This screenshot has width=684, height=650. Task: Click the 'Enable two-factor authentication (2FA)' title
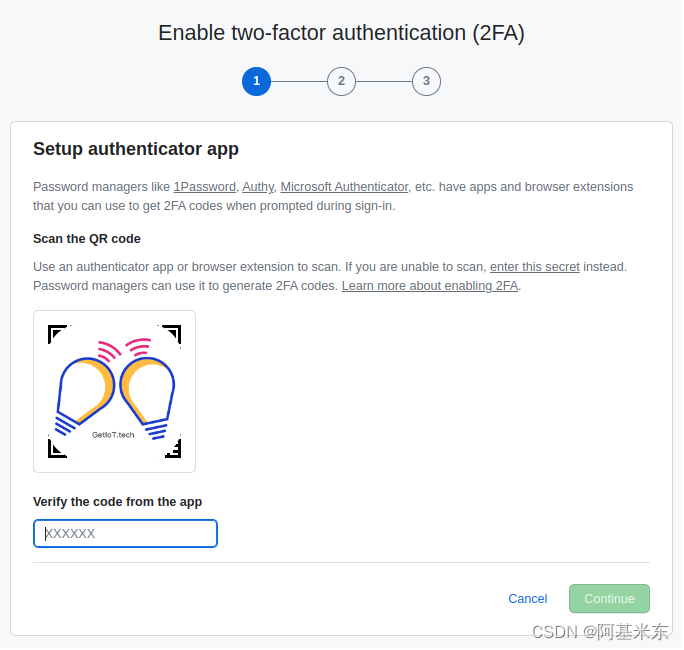click(x=342, y=33)
